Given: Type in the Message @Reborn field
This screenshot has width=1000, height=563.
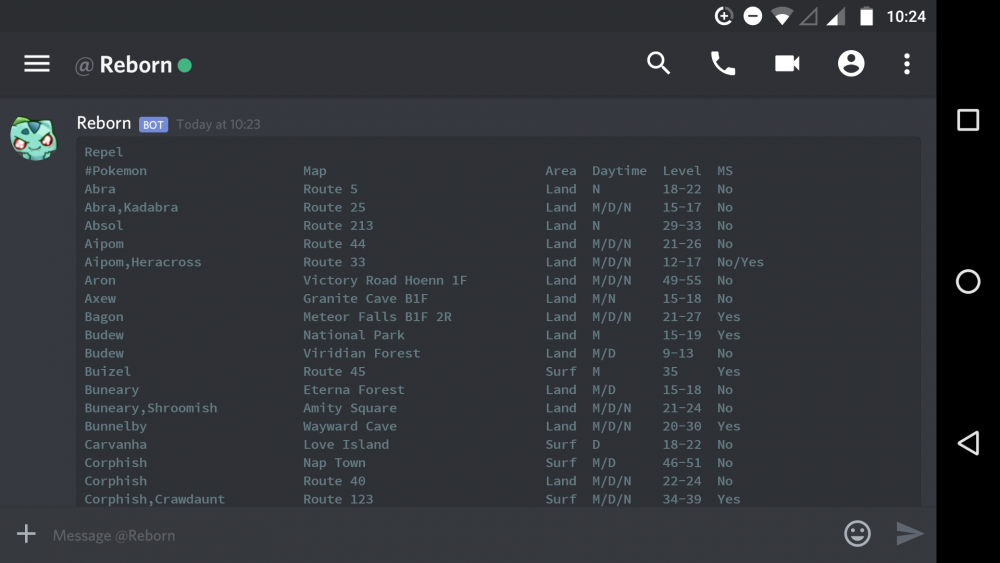Looking at the screenshot, I should [x=430, y=535].
